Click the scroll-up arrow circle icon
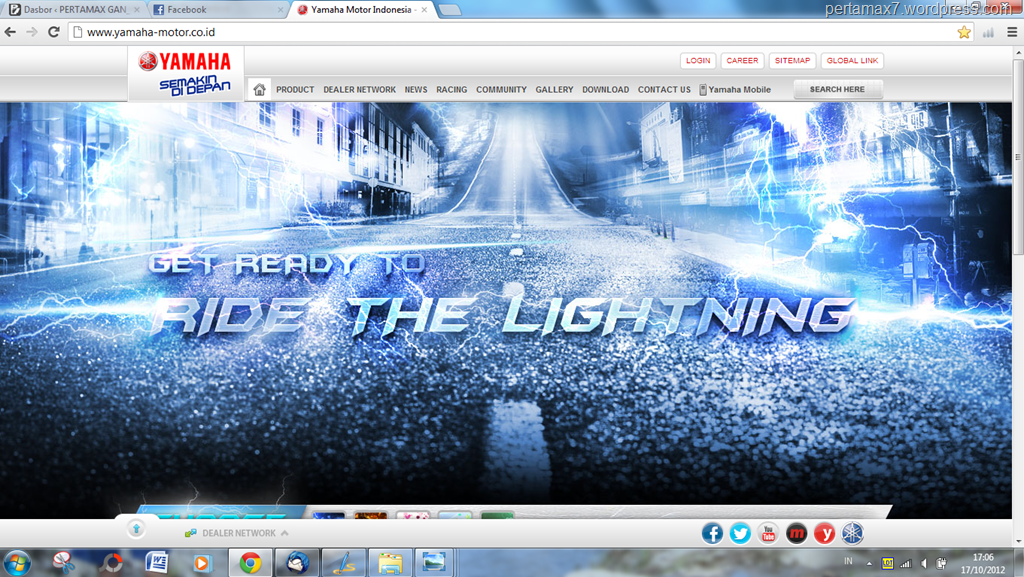Image resolution: width=1024 pixels, height=577 pixels. pyautogui.click(x=136, y=529)
